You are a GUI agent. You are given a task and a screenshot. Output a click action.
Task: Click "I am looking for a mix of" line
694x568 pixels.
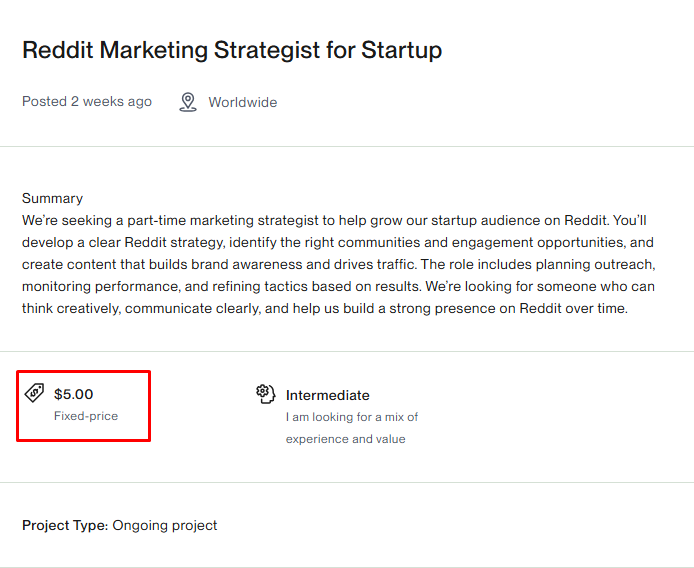(x=352, y=417)
